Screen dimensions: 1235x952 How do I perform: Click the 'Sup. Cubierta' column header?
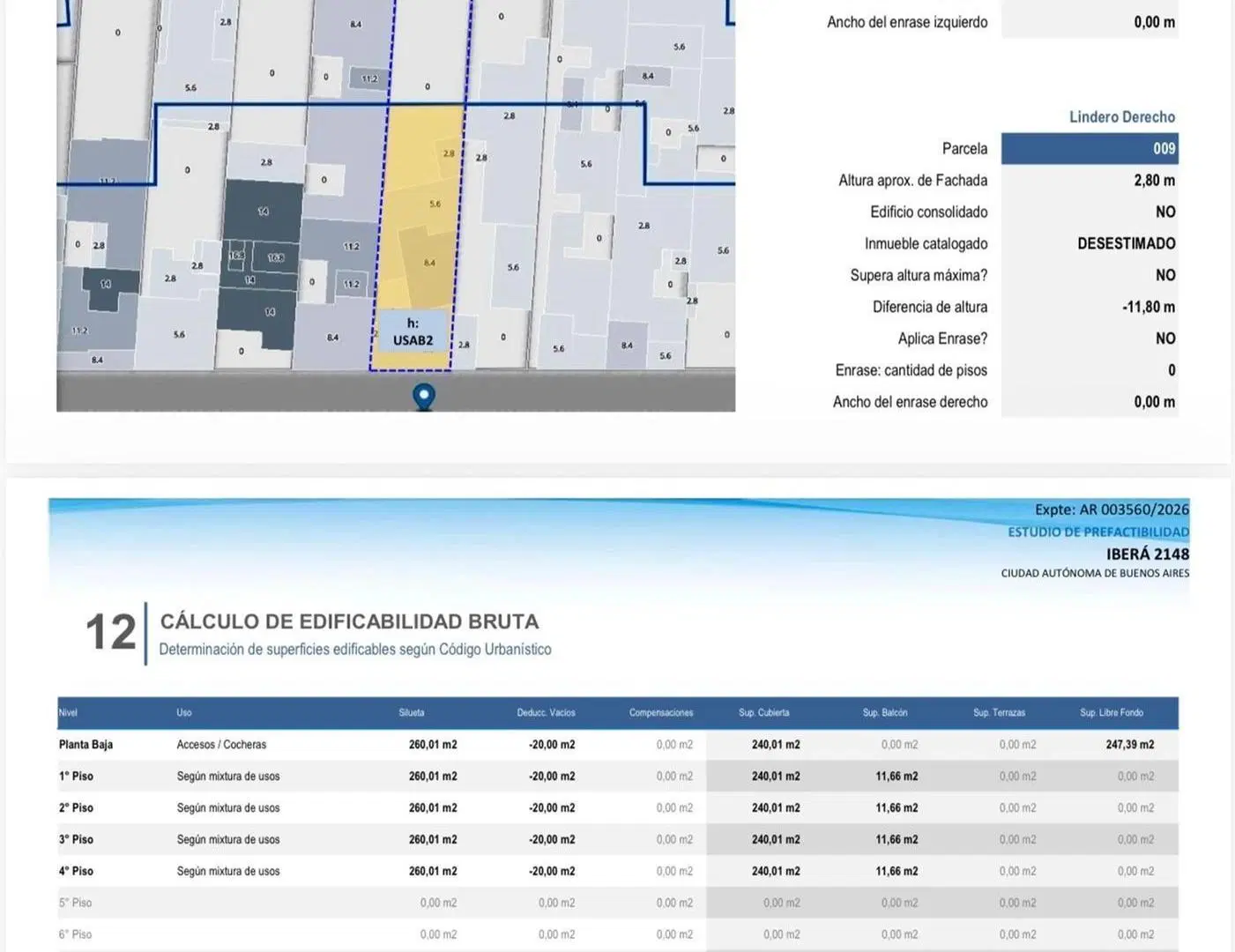(x=764, y=713)
